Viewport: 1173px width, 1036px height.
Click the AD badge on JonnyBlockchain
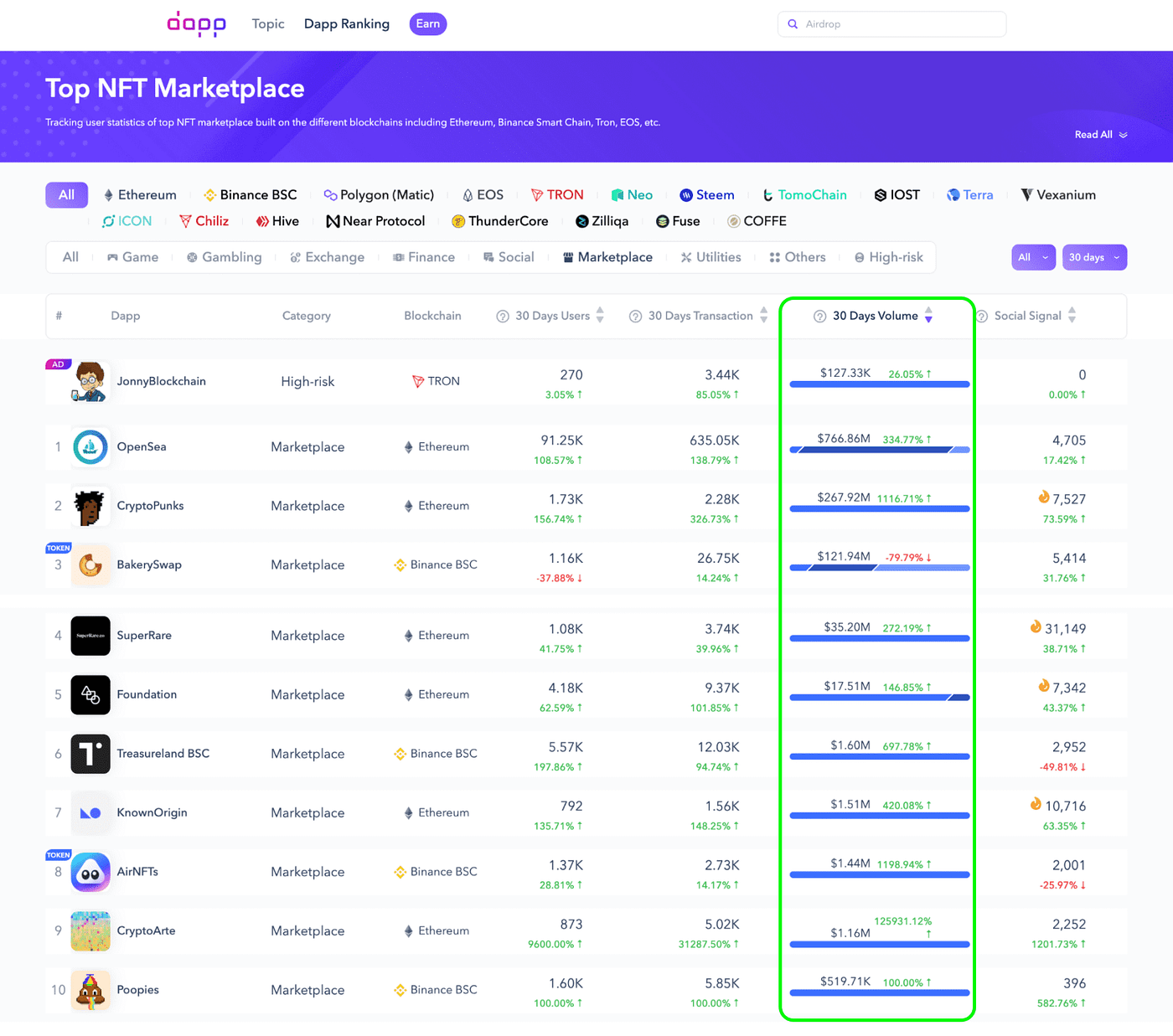click(x=58, y=365)
